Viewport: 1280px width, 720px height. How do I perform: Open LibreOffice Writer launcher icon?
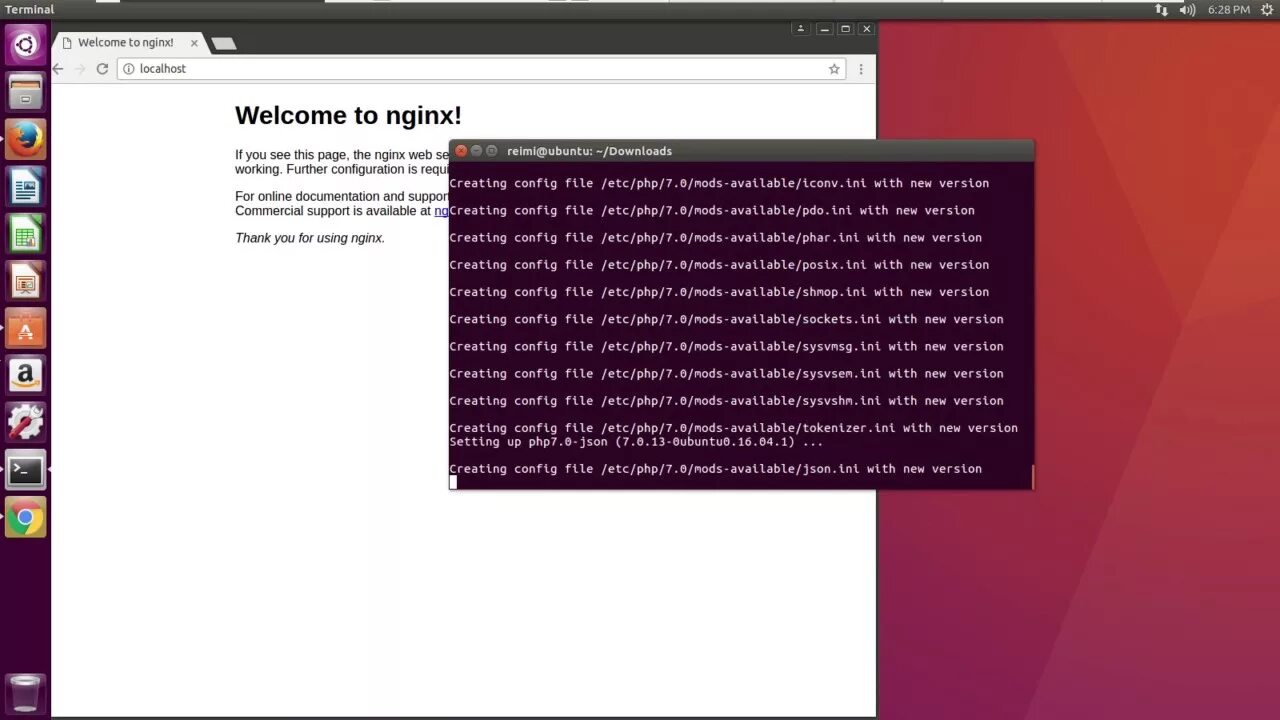point(25,187)
